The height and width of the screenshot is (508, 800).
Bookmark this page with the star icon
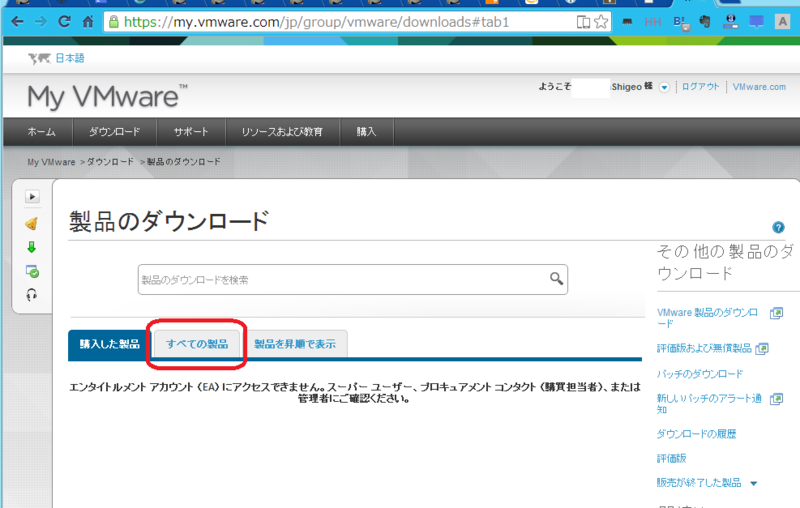coord(601,22)
